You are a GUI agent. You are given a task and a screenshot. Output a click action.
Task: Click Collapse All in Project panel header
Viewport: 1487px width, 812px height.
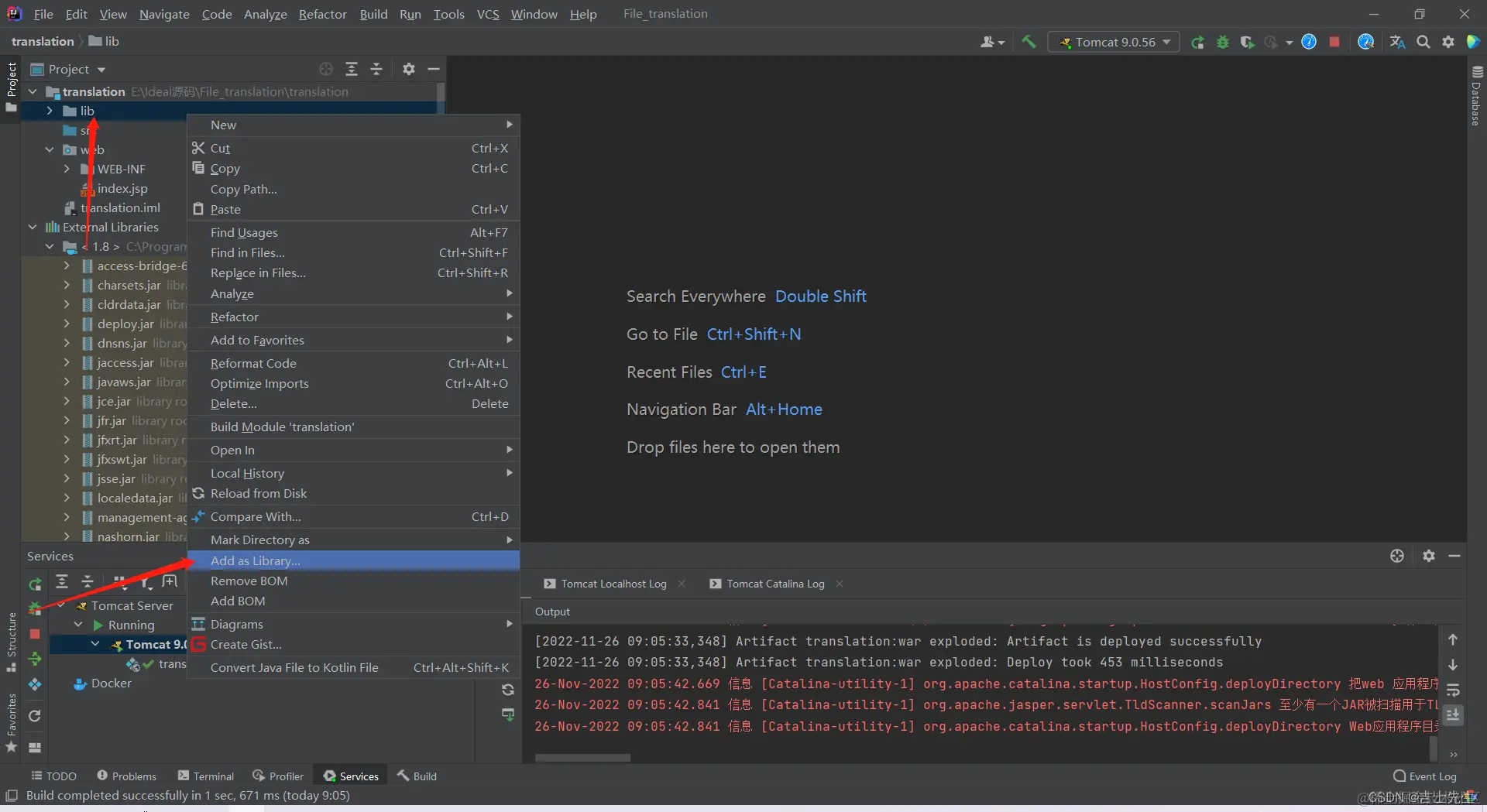(376, 70)
